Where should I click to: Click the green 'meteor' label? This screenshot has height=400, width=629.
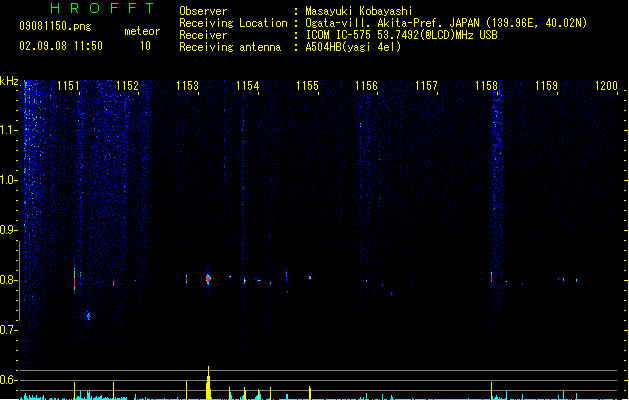click(142, 31)
